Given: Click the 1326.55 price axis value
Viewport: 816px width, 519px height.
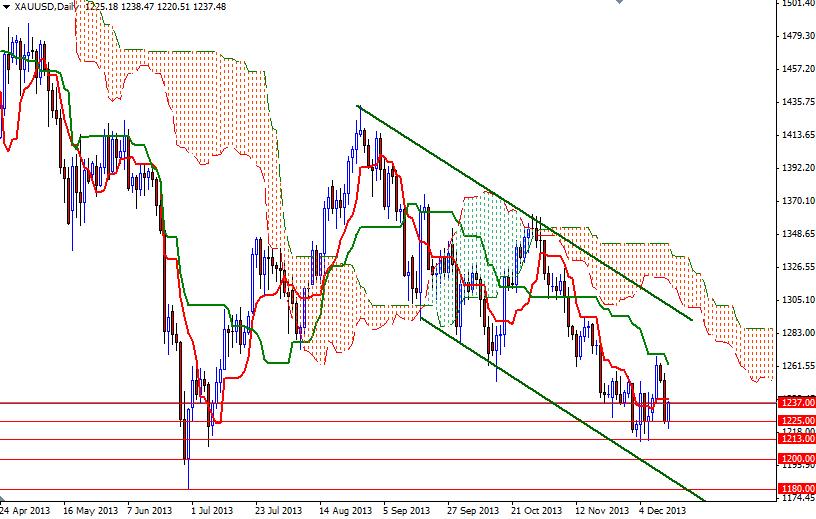Looking at the screenshot, I should tap(798, 267).
